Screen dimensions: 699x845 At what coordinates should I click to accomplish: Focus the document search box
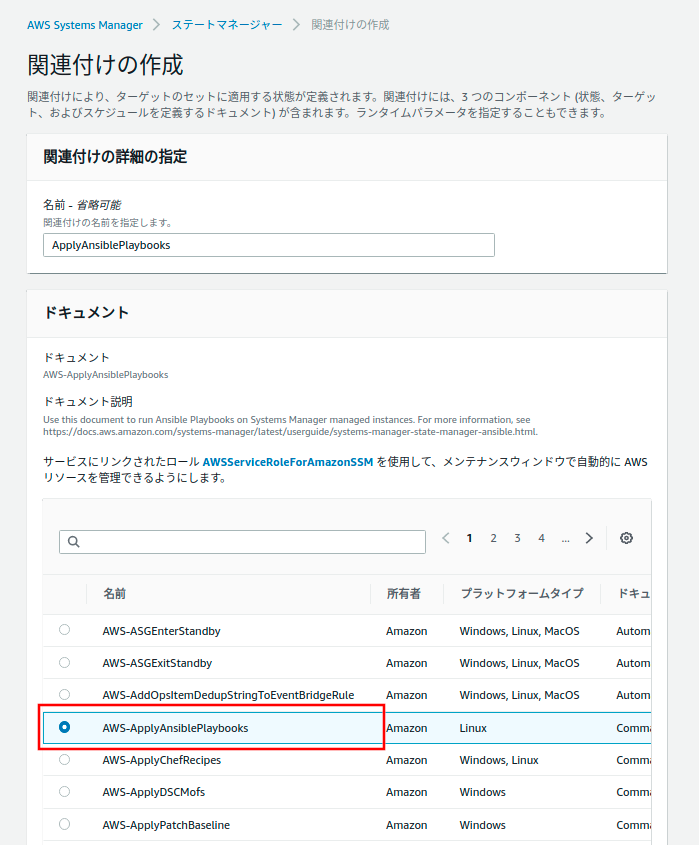coord(250,542)
